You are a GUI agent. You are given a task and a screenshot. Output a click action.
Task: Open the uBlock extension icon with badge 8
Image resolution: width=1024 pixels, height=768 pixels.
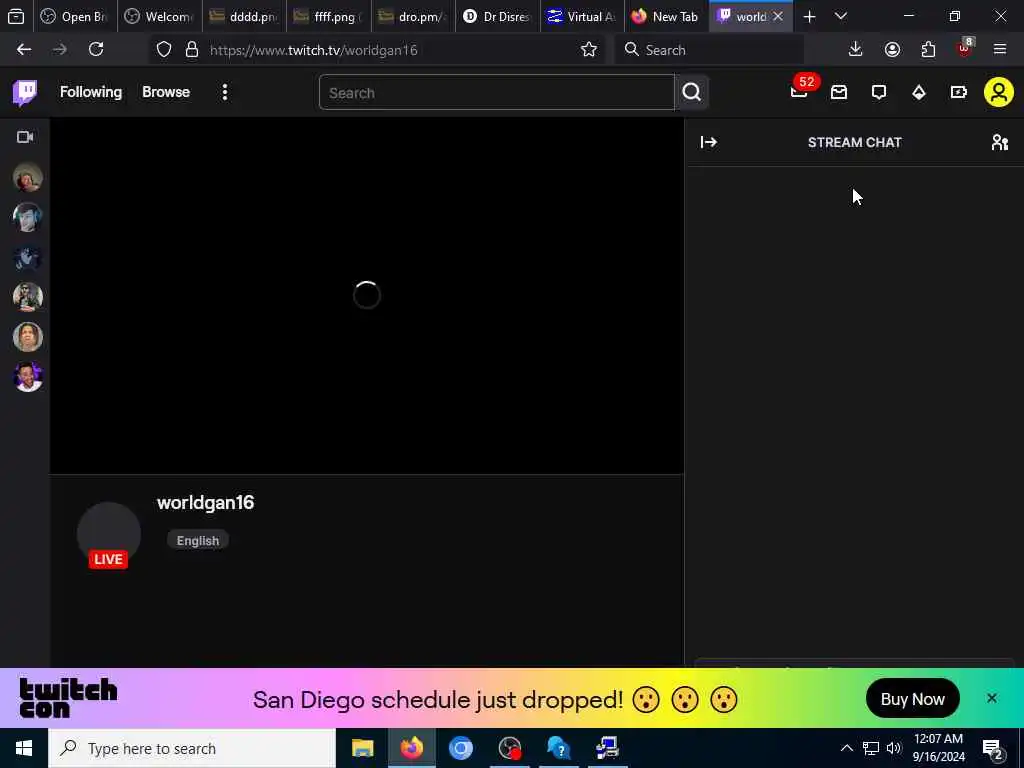(965, 48)
